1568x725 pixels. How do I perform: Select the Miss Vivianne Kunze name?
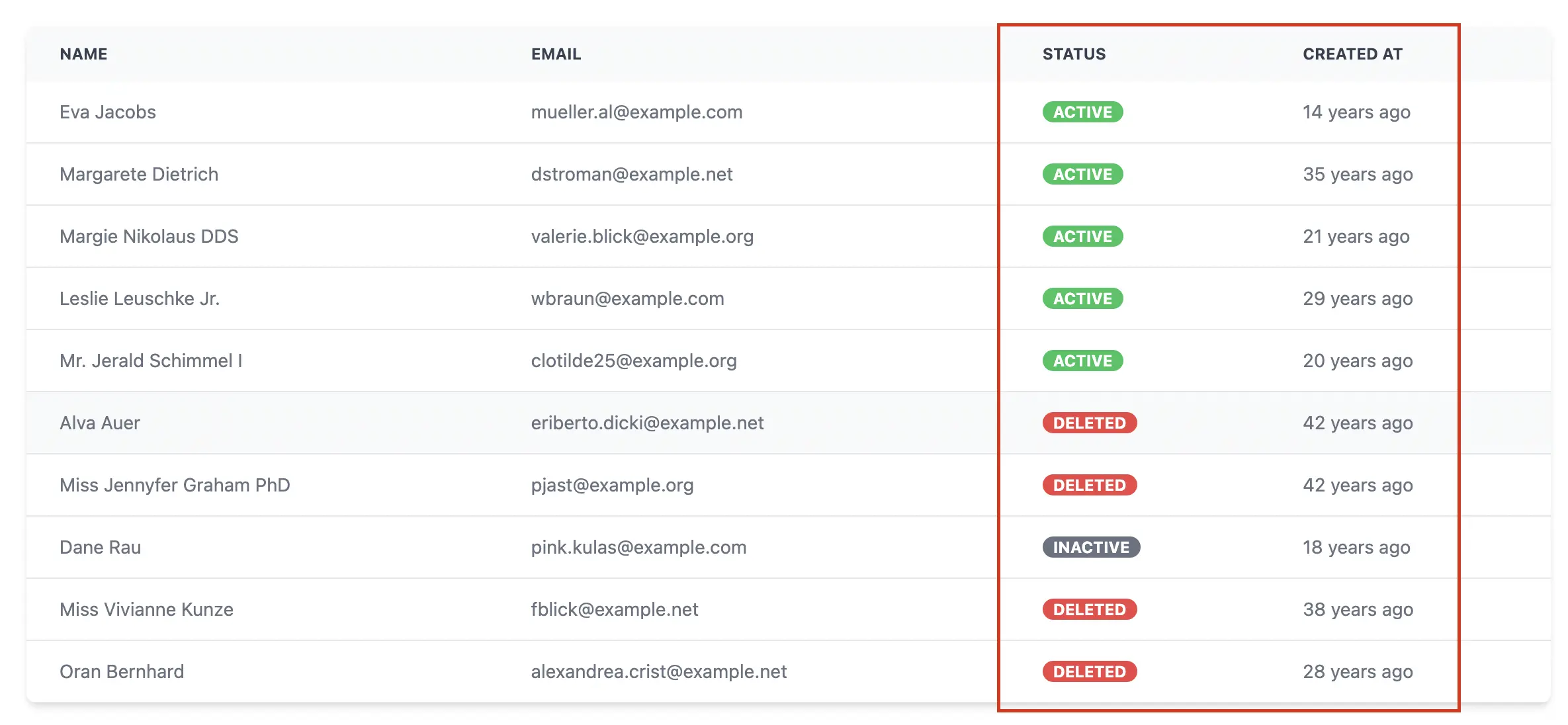[x=146, y=610]
